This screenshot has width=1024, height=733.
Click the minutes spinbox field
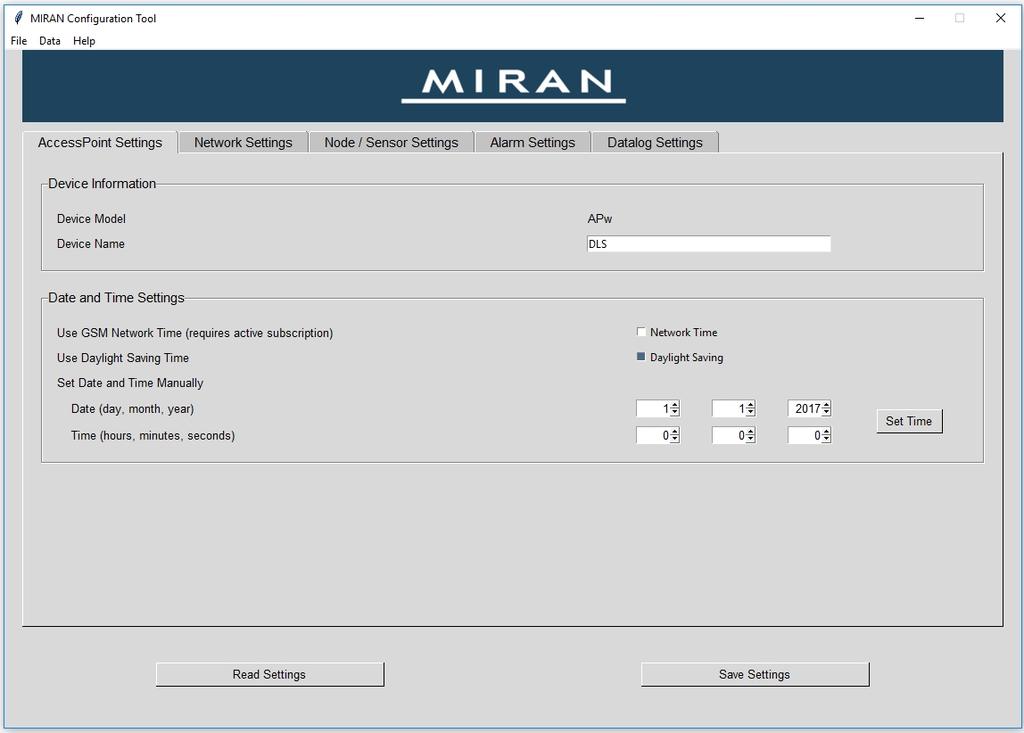click(729, 435)
